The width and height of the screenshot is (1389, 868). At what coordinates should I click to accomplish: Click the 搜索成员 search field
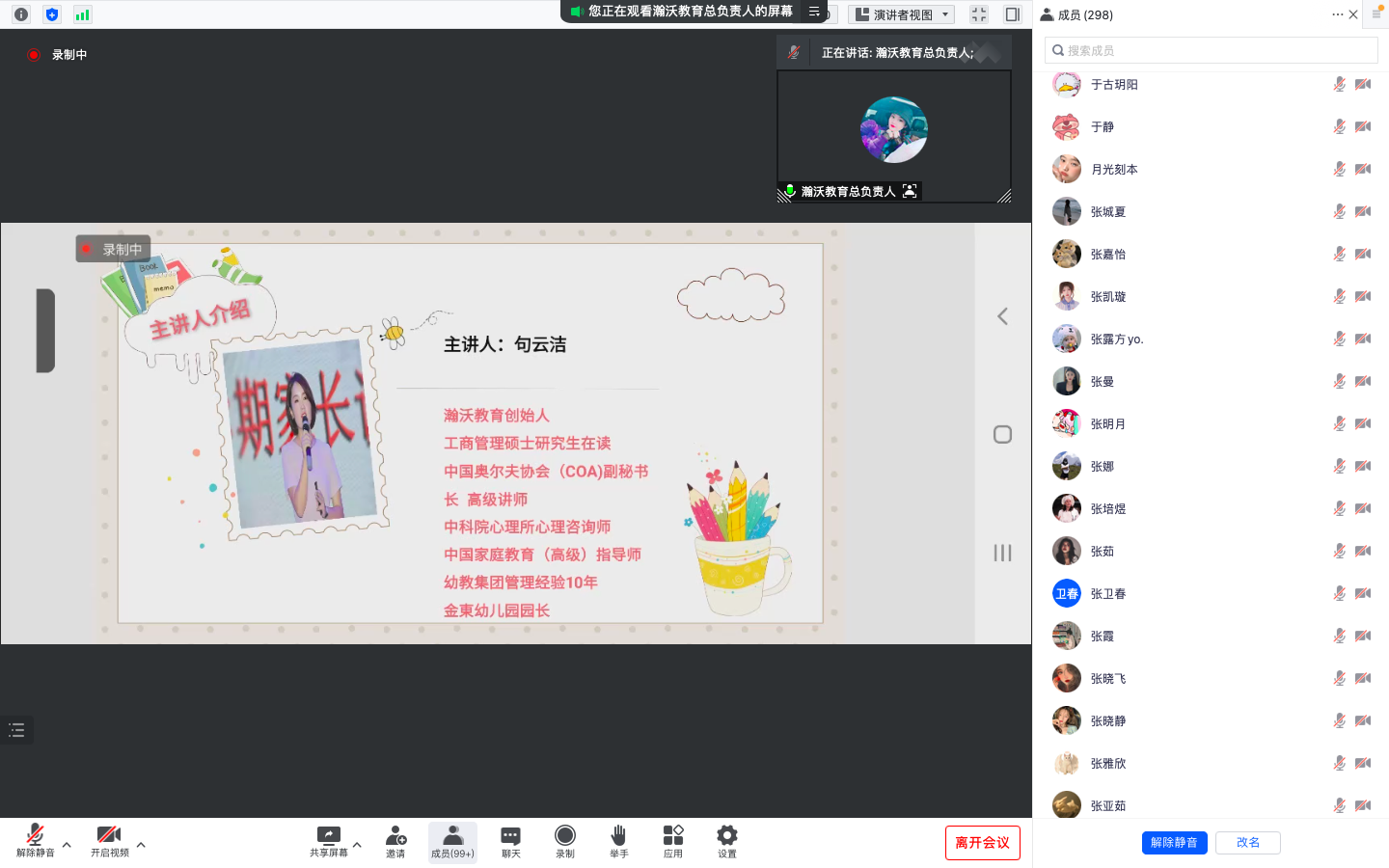[1211, 50]
